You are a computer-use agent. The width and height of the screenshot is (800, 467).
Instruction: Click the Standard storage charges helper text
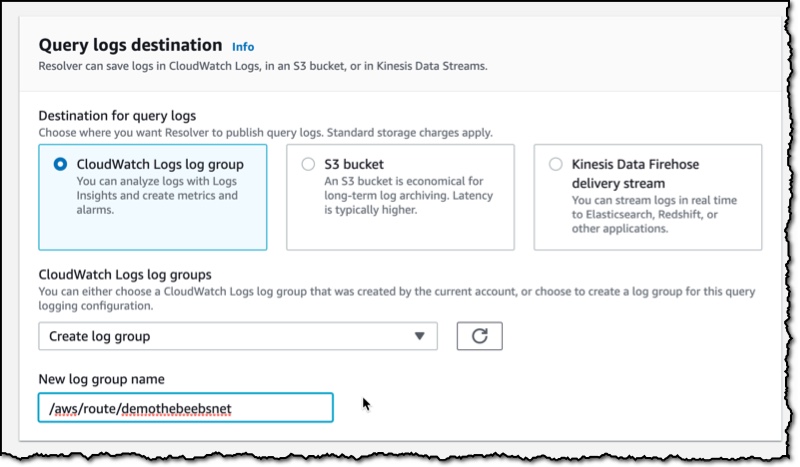pos(410,133)
